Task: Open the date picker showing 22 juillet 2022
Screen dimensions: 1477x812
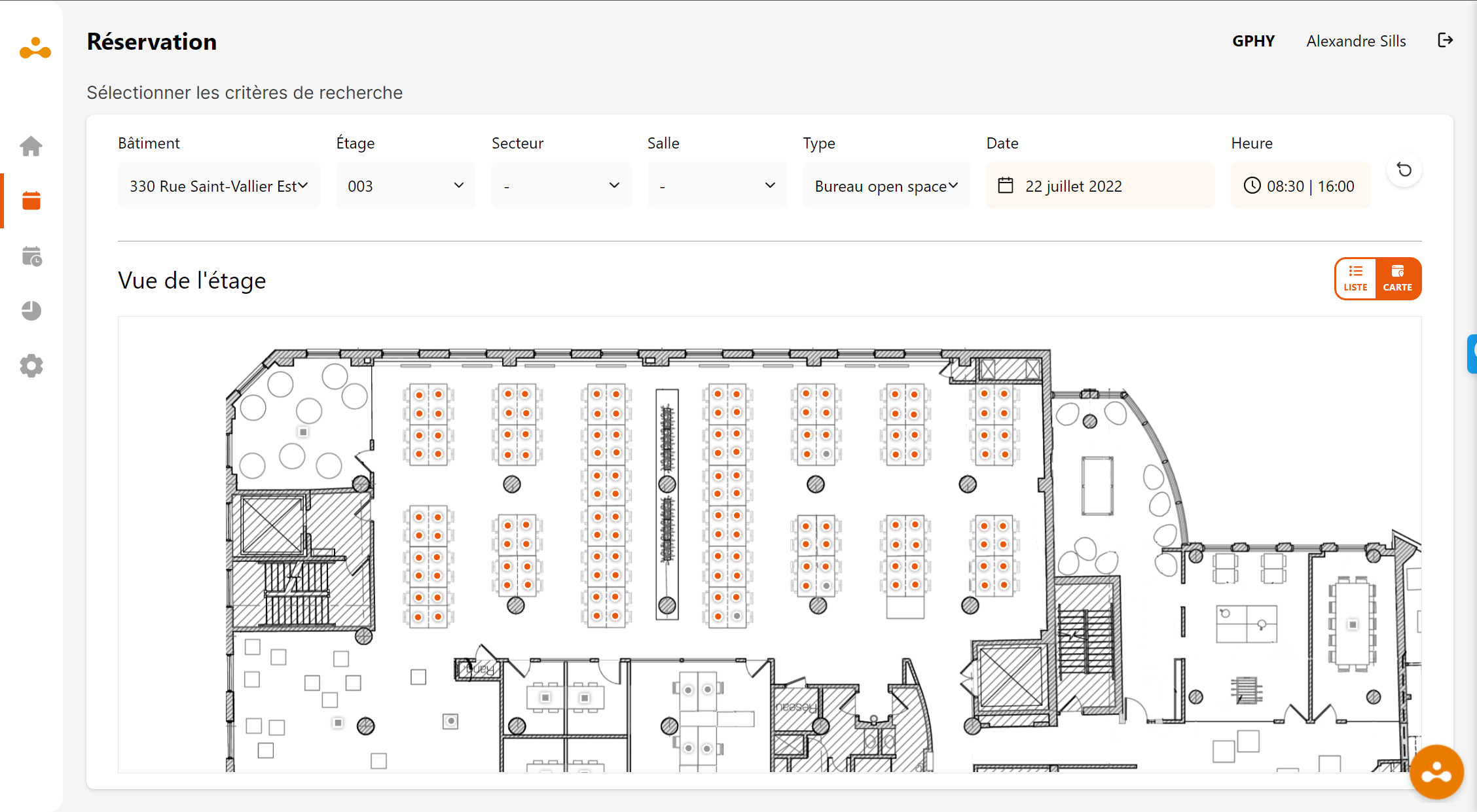Action: (x=1099, y=185)
